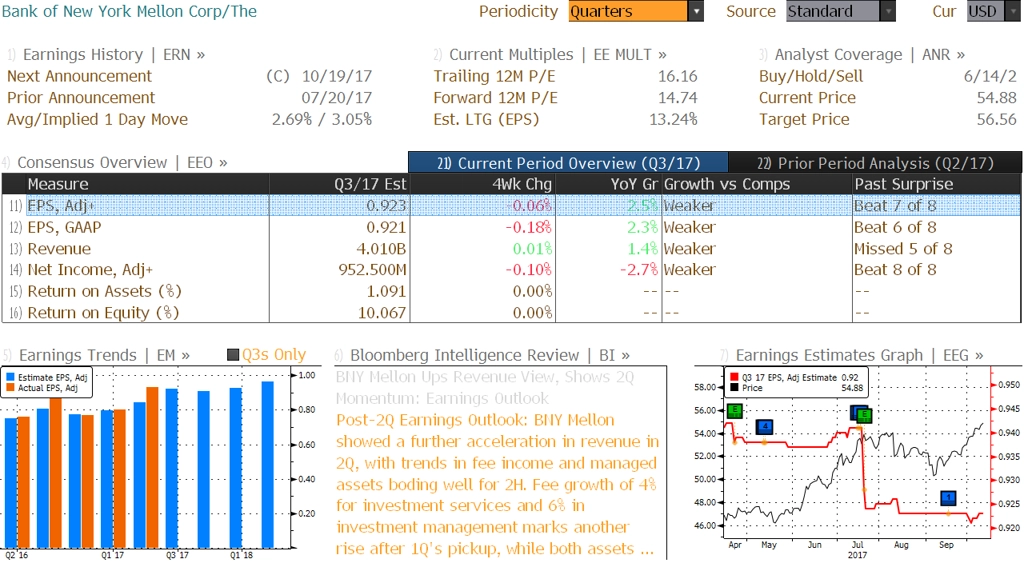This screenshot has width=1024, height=563.
Task: Click the Q3 17 label on Earnings Trends axis
Action: (177, 555)
